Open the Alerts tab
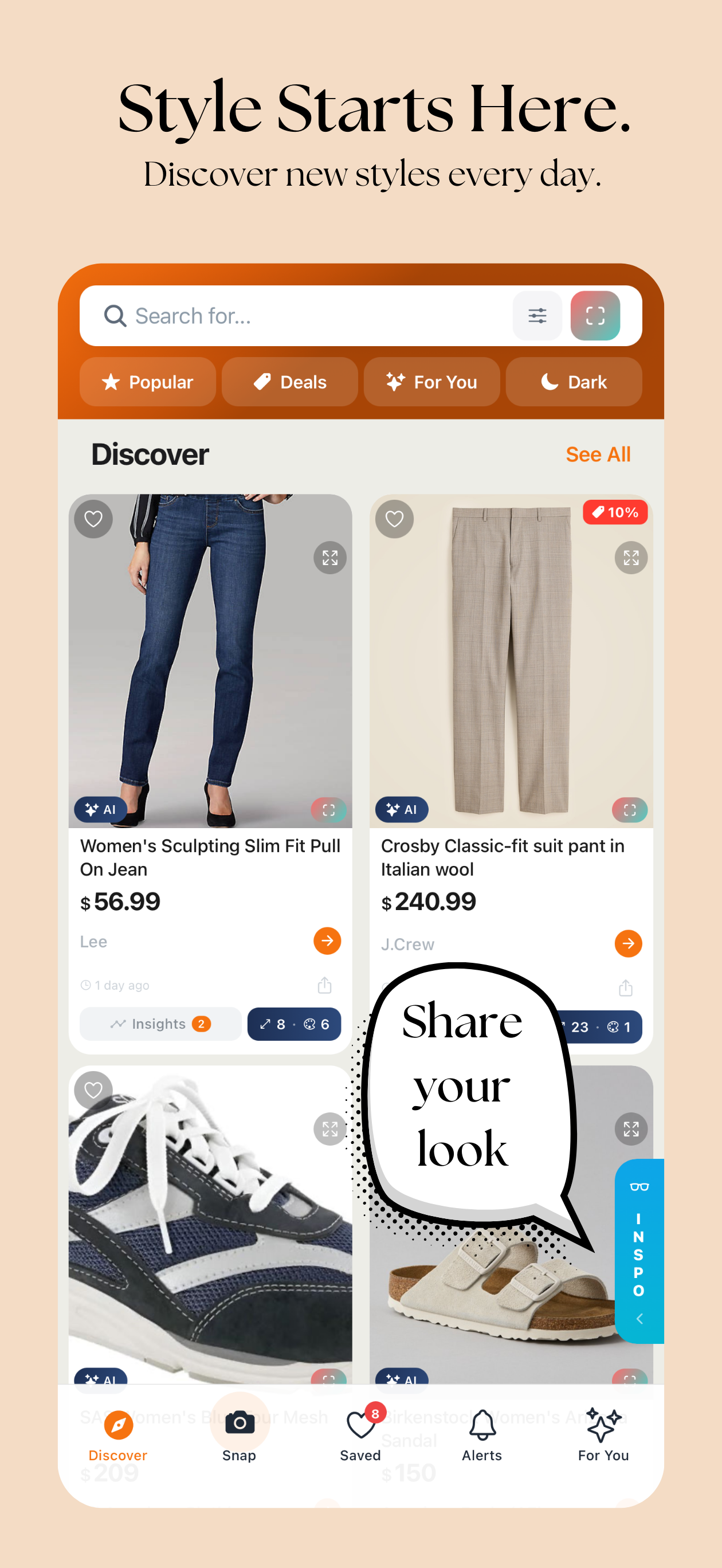The width and height of the screenshot is (722, 1568). tap(481, 1435)
